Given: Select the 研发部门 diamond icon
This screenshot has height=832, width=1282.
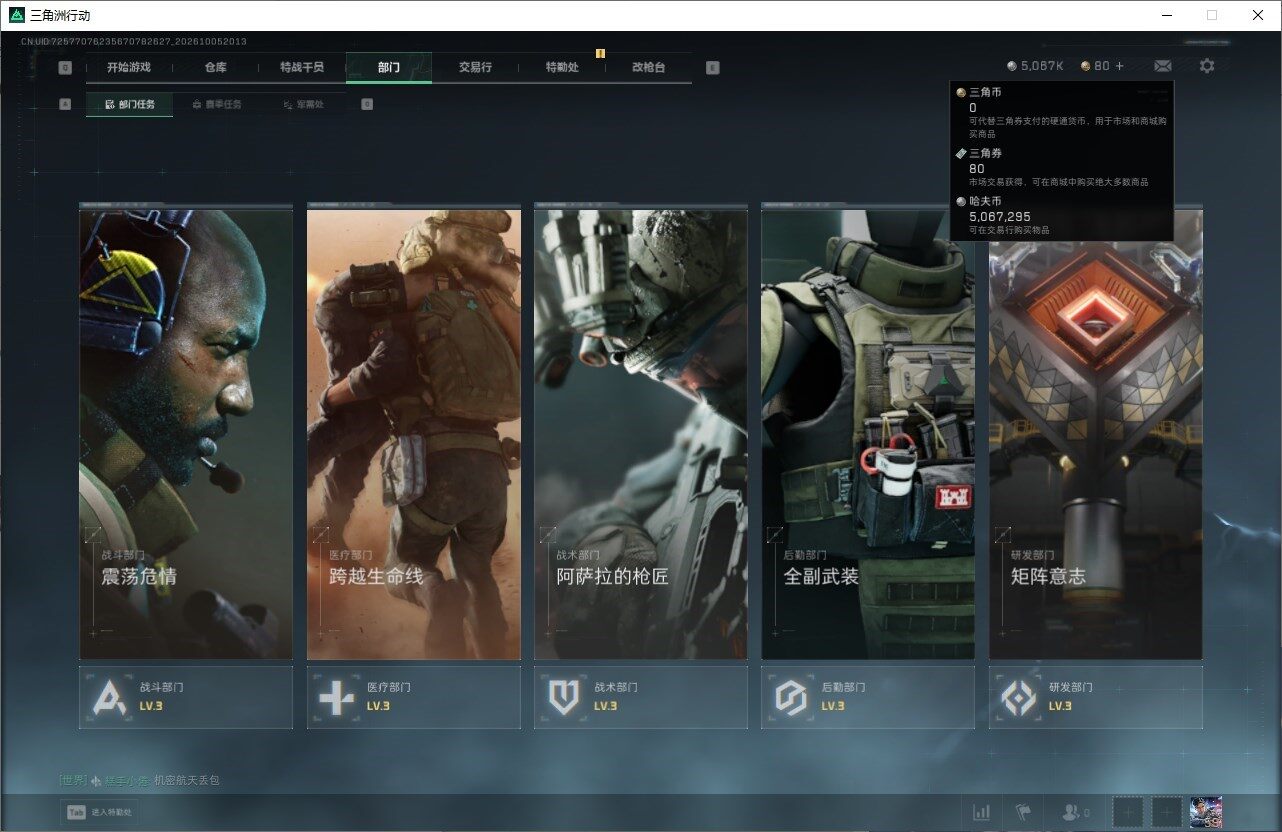Looking at the screenshot, I should (x=1019, y=697).
